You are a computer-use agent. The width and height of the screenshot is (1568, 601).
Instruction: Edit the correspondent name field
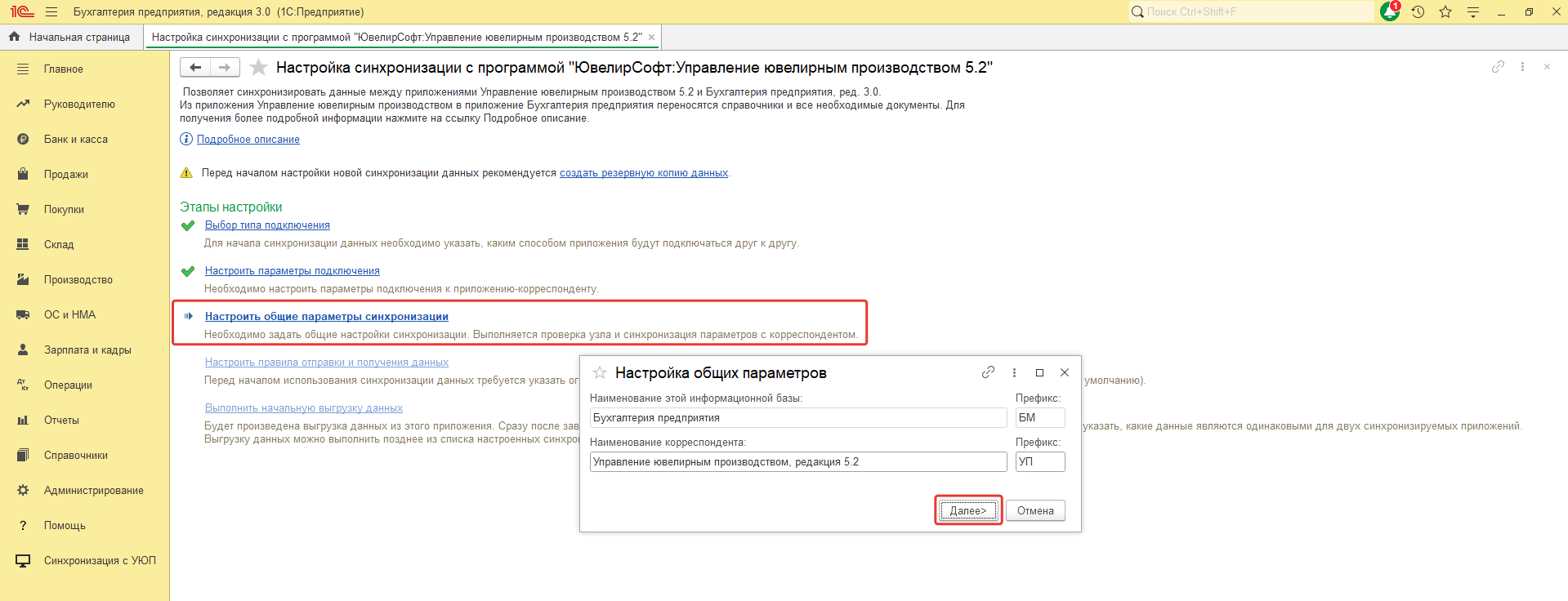(798, 461)
